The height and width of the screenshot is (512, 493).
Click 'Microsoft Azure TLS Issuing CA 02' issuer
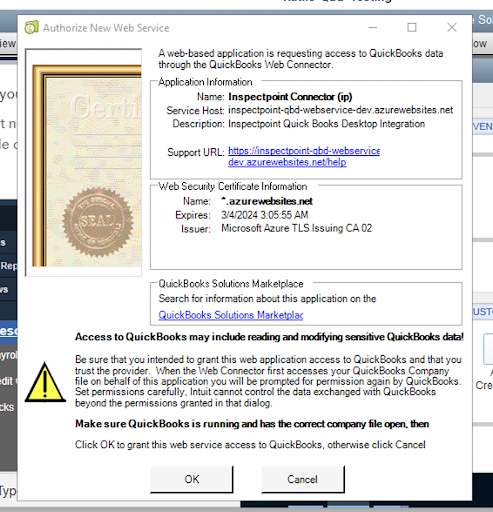[x=296, y=228]
